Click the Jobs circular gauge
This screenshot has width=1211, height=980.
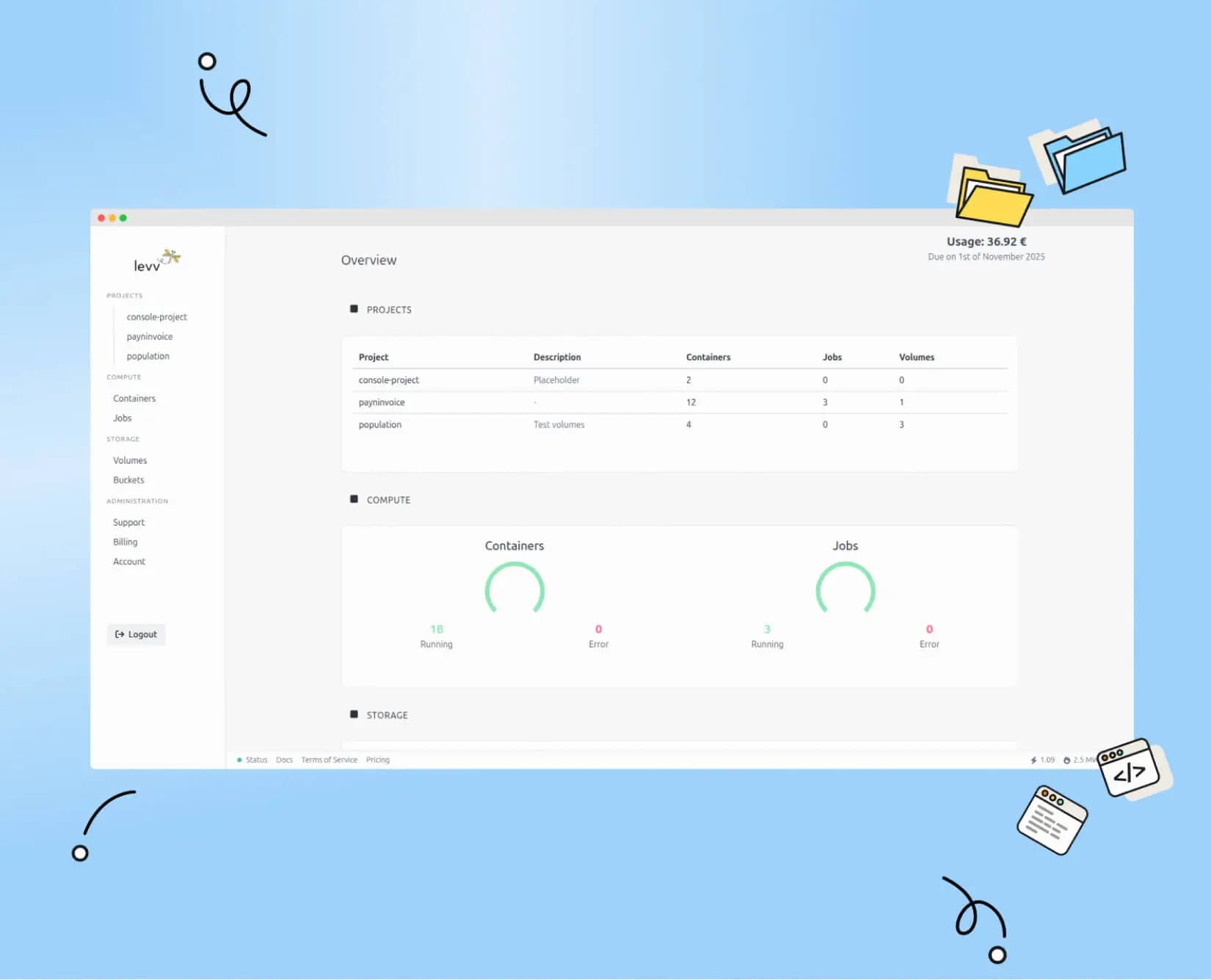[x=845, y=590]
